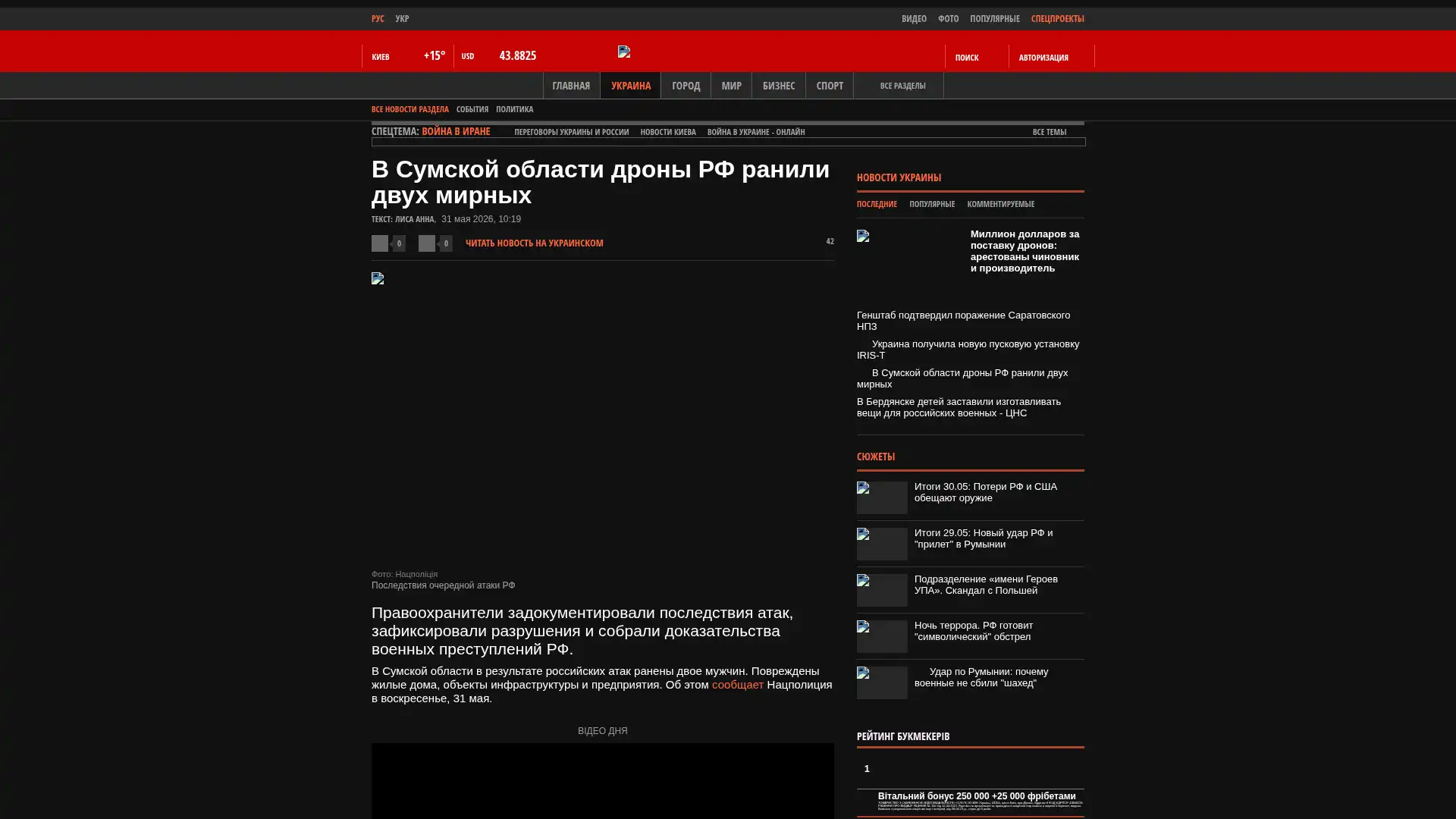
Task: Open the ФОТО section
Action: [948, 18]
